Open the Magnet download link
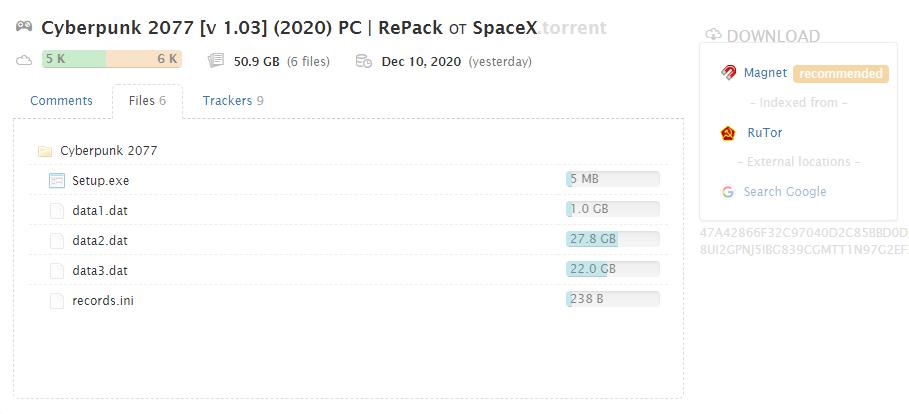The height and width of the screenshot is (414, 909). 766,73
